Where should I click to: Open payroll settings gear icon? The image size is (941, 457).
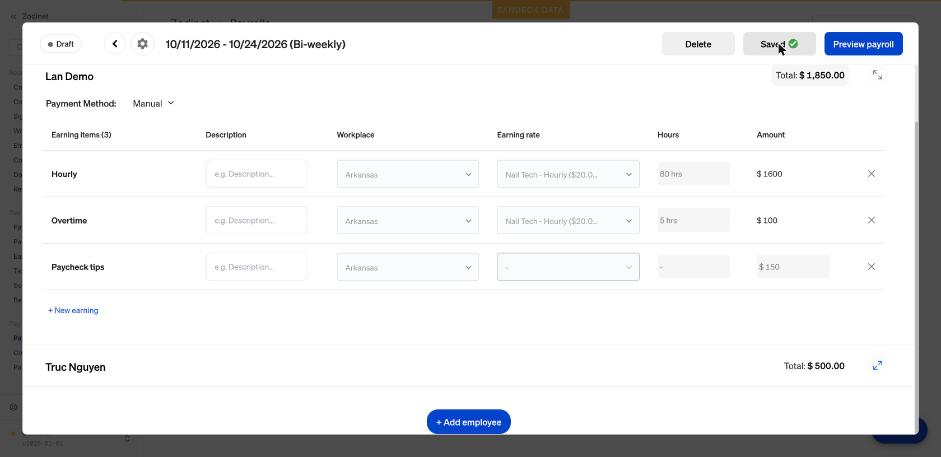[x=142, y=44]
